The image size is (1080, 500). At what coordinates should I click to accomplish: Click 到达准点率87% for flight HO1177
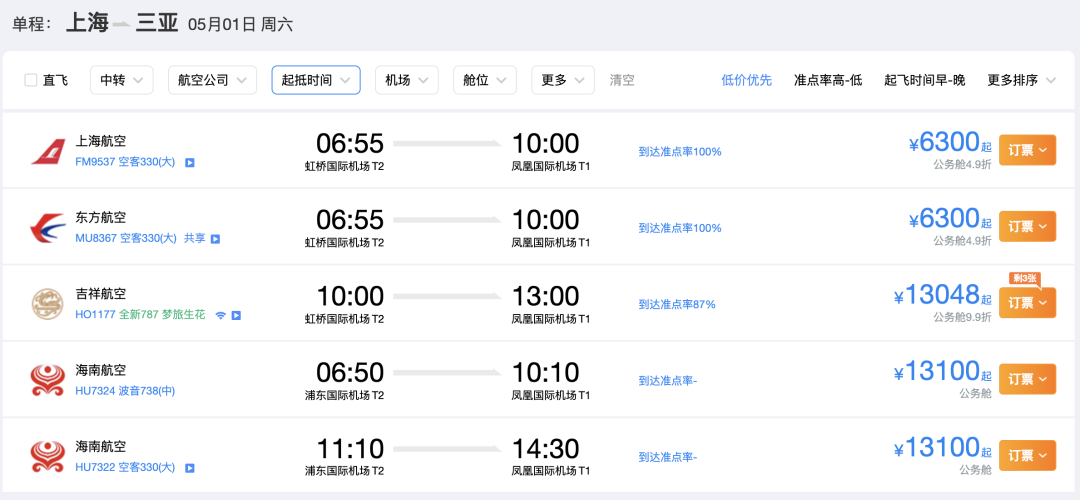[x=677, y=304]
